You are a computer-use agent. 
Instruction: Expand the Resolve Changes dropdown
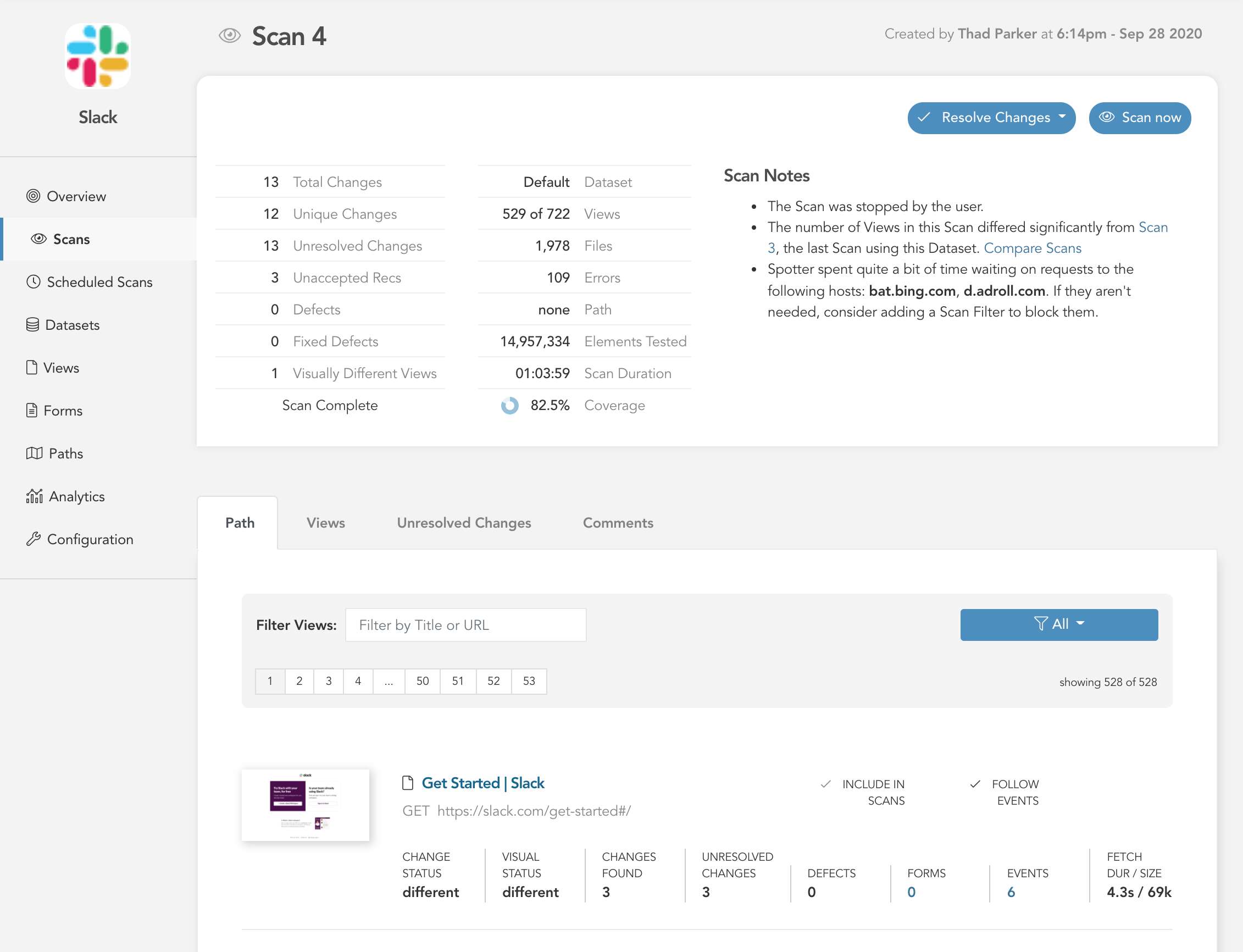(991, 118)
